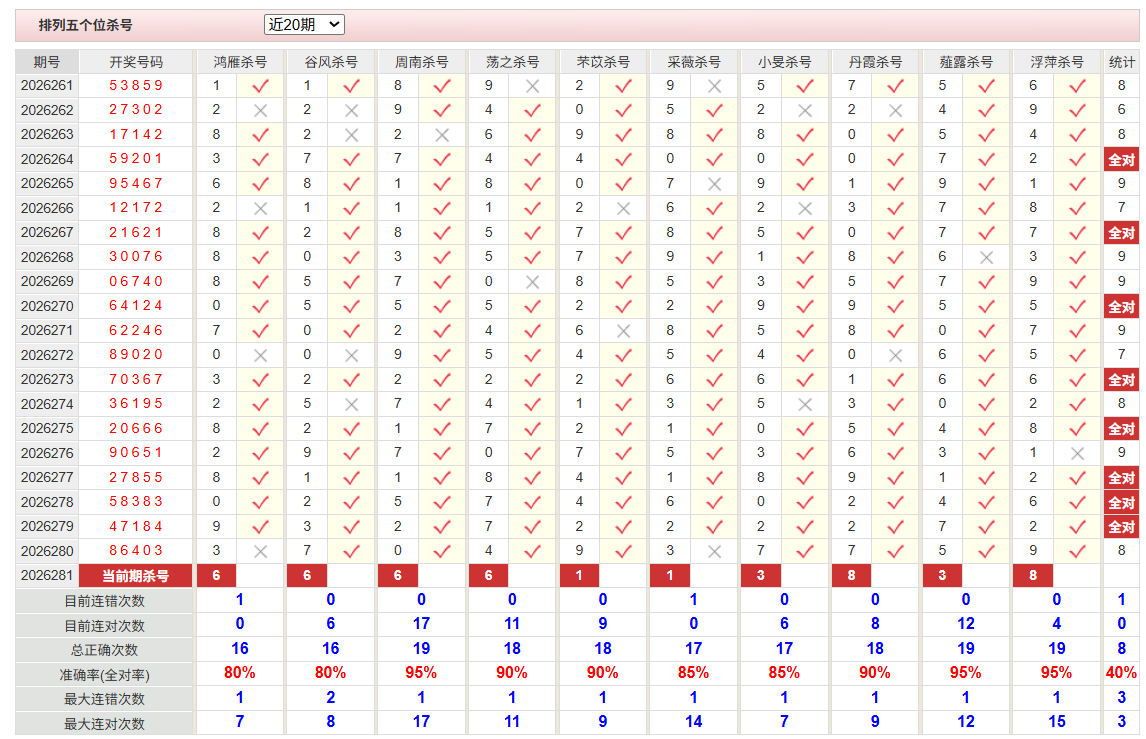Image resolution: width=1146 pixels, height=739 pixels.
Task: Click the red current-period badge under 小旻杀号
Action: [x=761, y=576]
